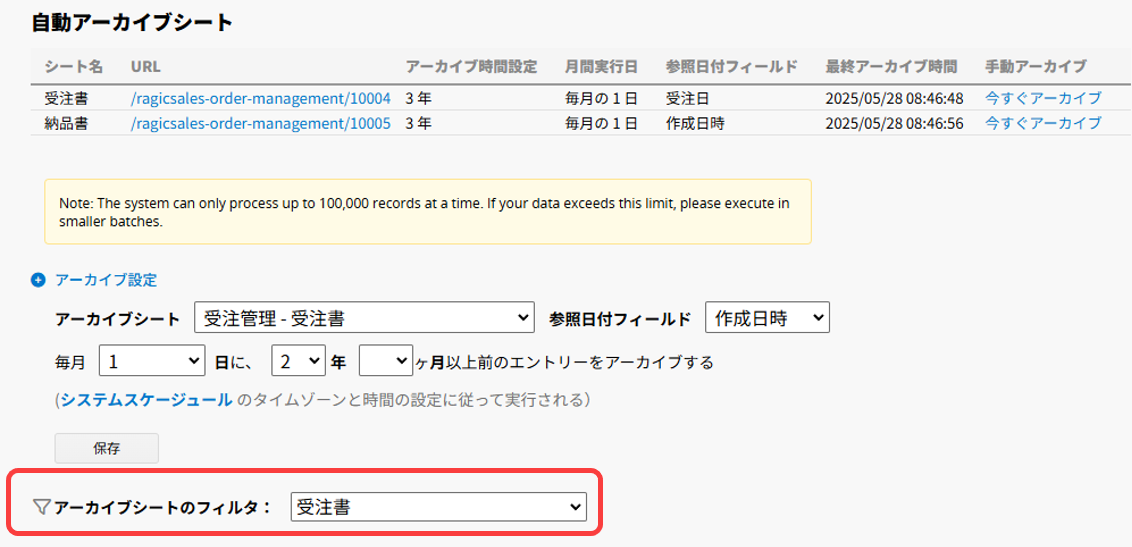
Task: Open the システムスケジュール link
Action: click(147, 399)
